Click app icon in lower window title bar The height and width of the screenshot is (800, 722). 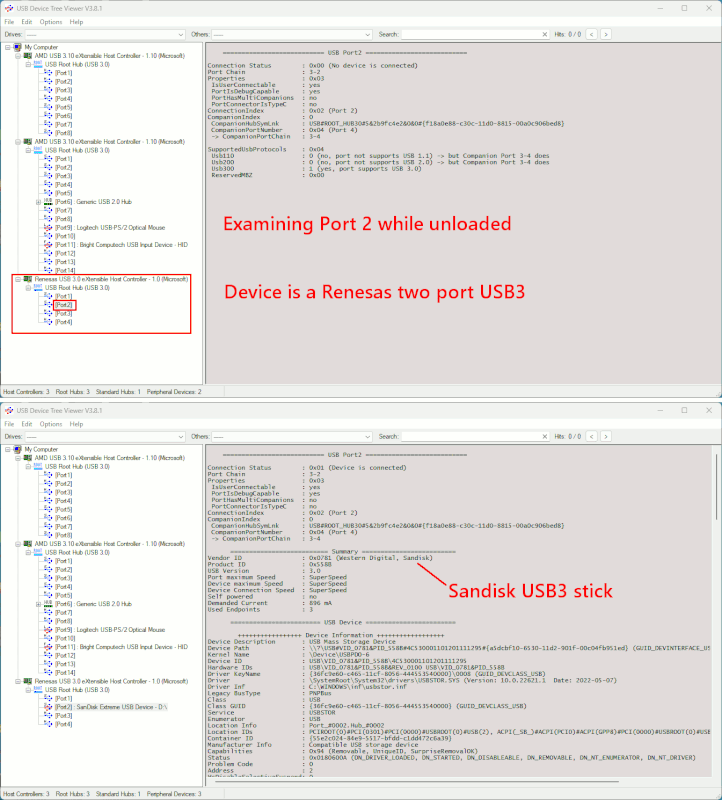point(9,410)
